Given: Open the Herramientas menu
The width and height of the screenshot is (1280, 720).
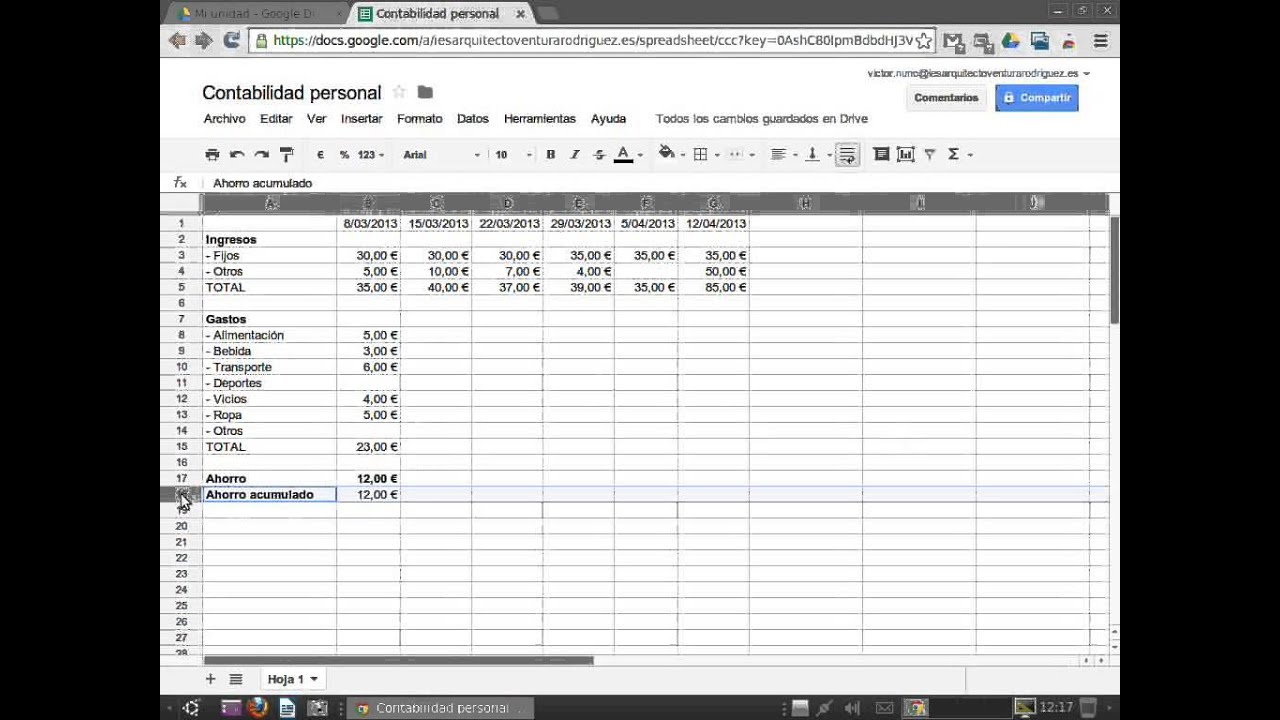Looking at the screenshot, I should pyautogui.click(x=540, y=118).
